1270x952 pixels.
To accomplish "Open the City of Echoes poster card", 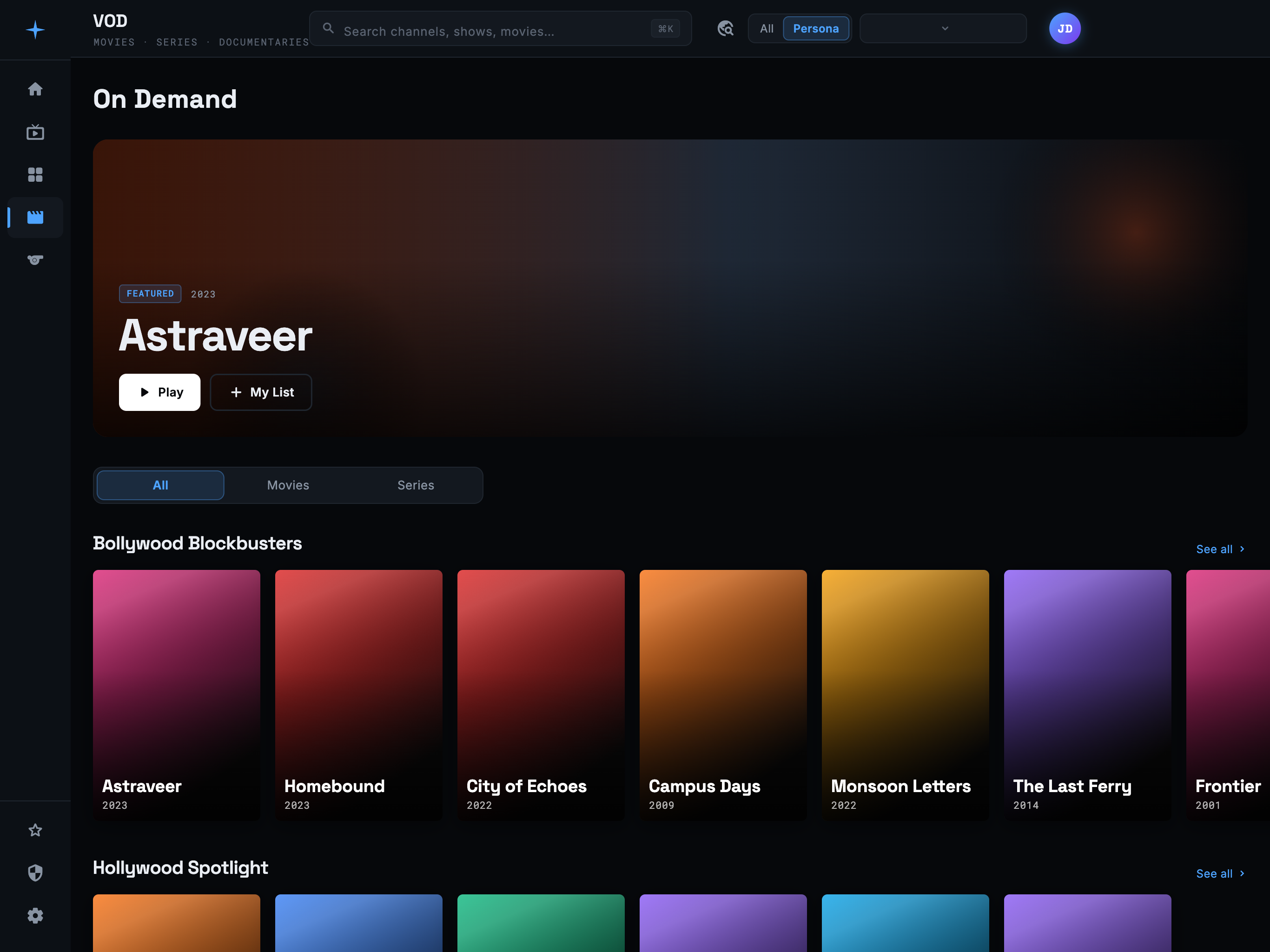I will [541, 695].
